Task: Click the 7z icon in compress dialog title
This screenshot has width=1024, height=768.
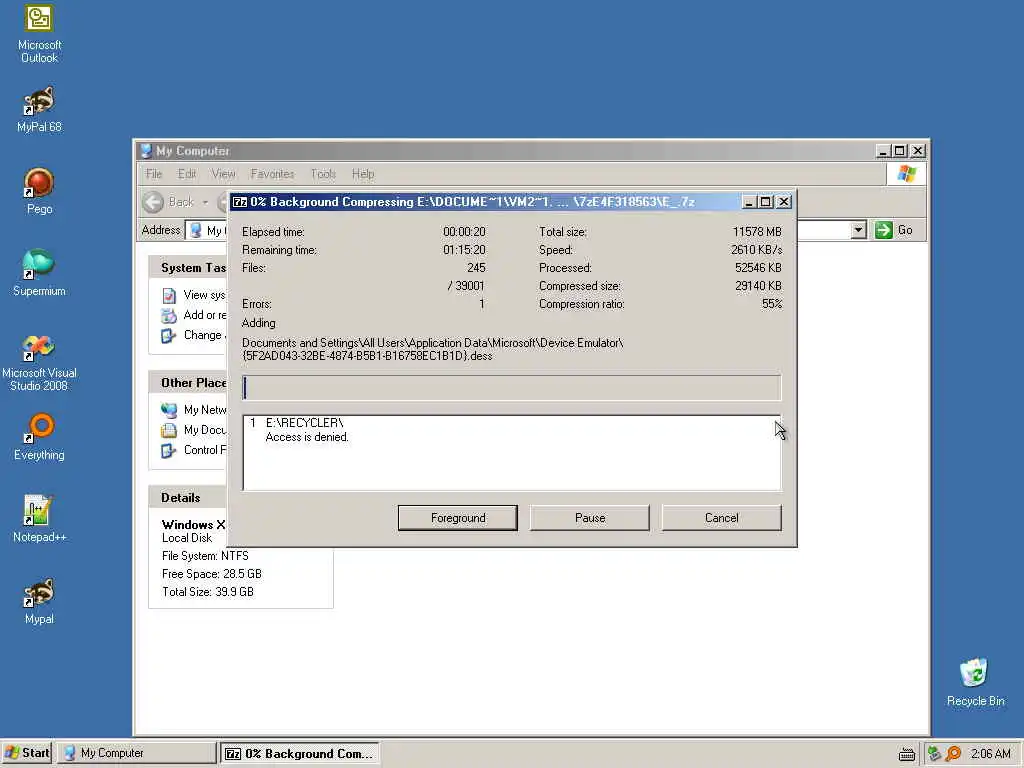Action: (x=240, y=202)
